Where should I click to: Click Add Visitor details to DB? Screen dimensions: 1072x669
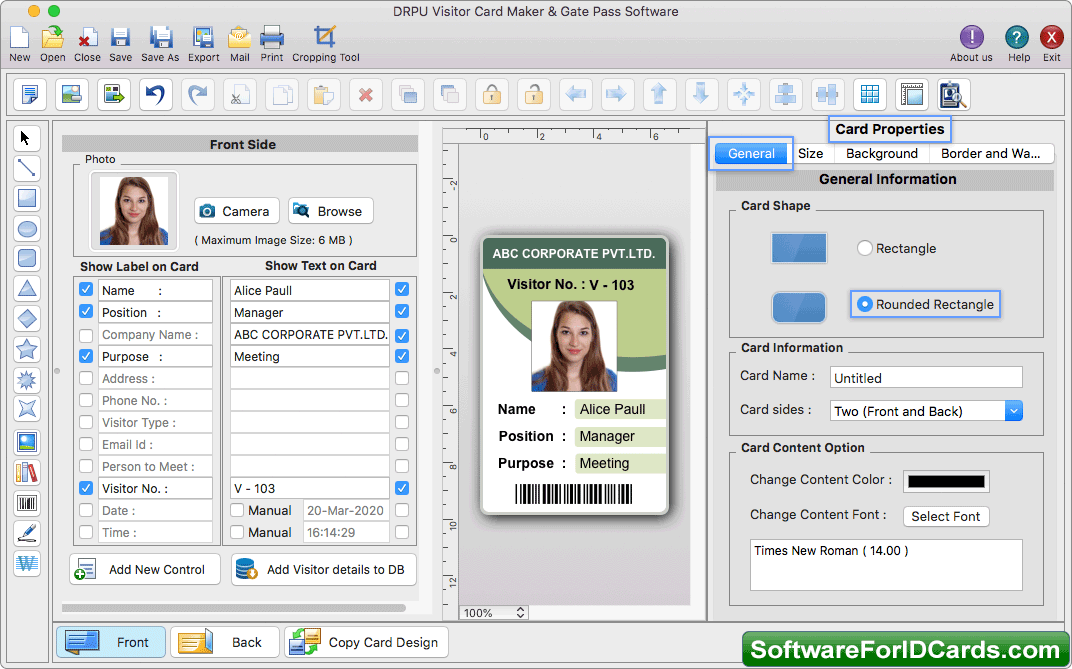pos(323,569)
